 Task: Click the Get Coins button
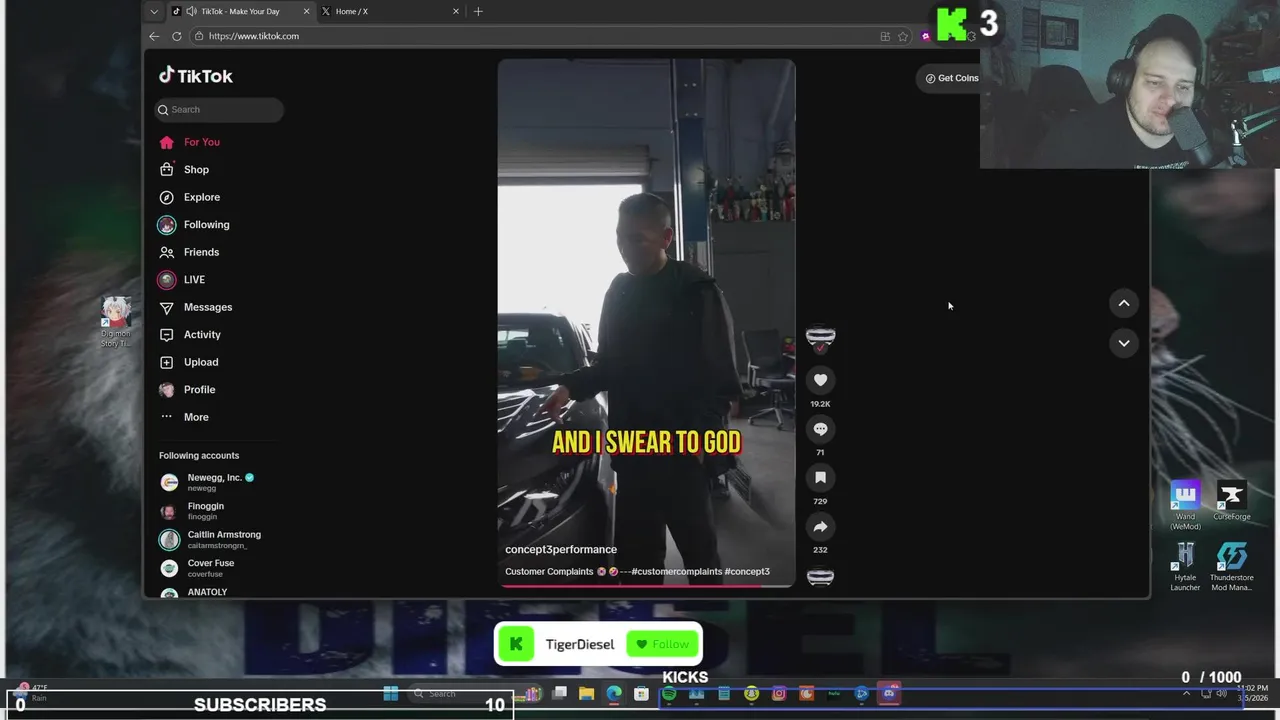coord(951,78)
